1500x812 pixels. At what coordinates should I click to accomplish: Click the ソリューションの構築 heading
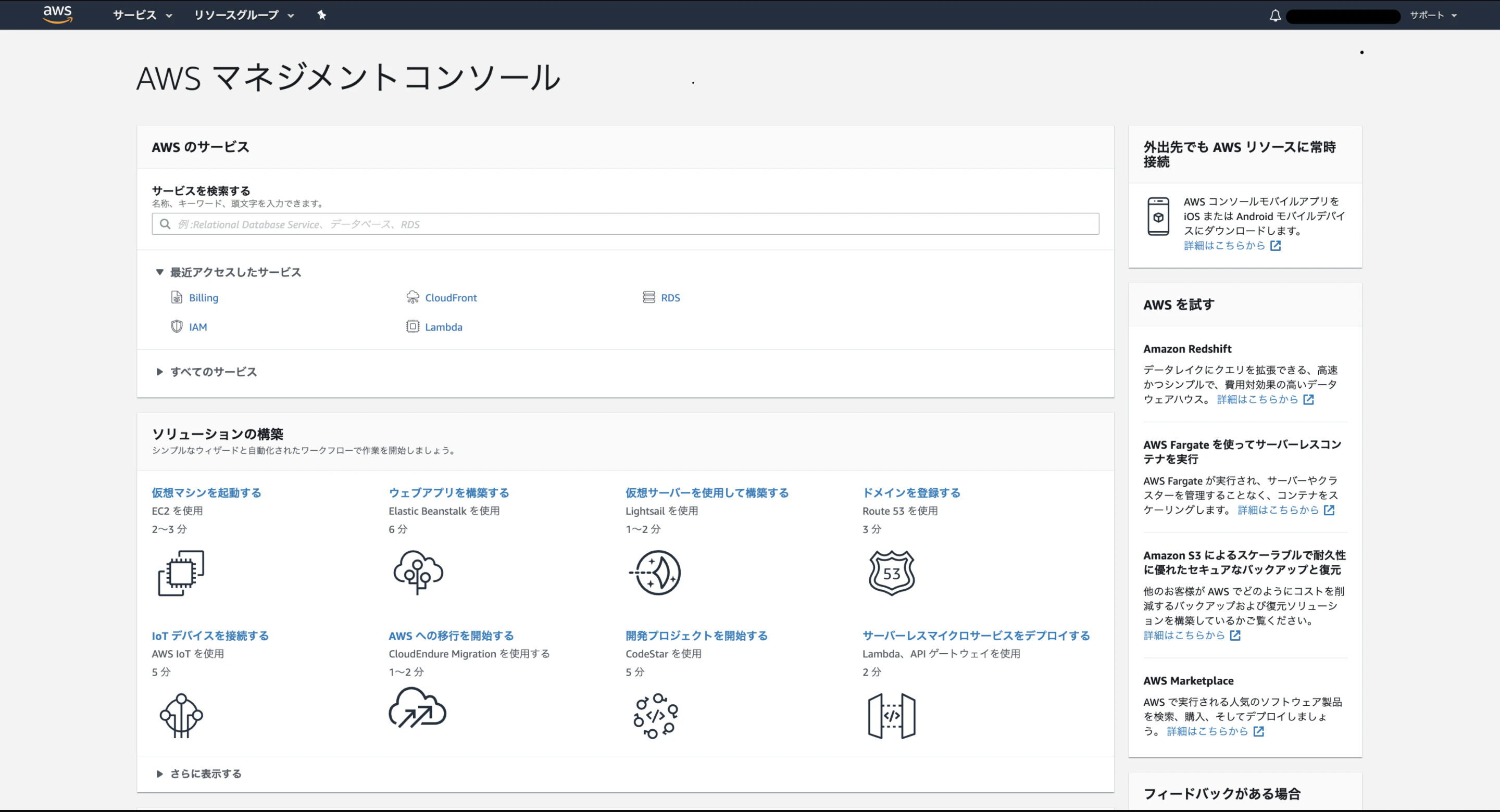coord(218,434)
